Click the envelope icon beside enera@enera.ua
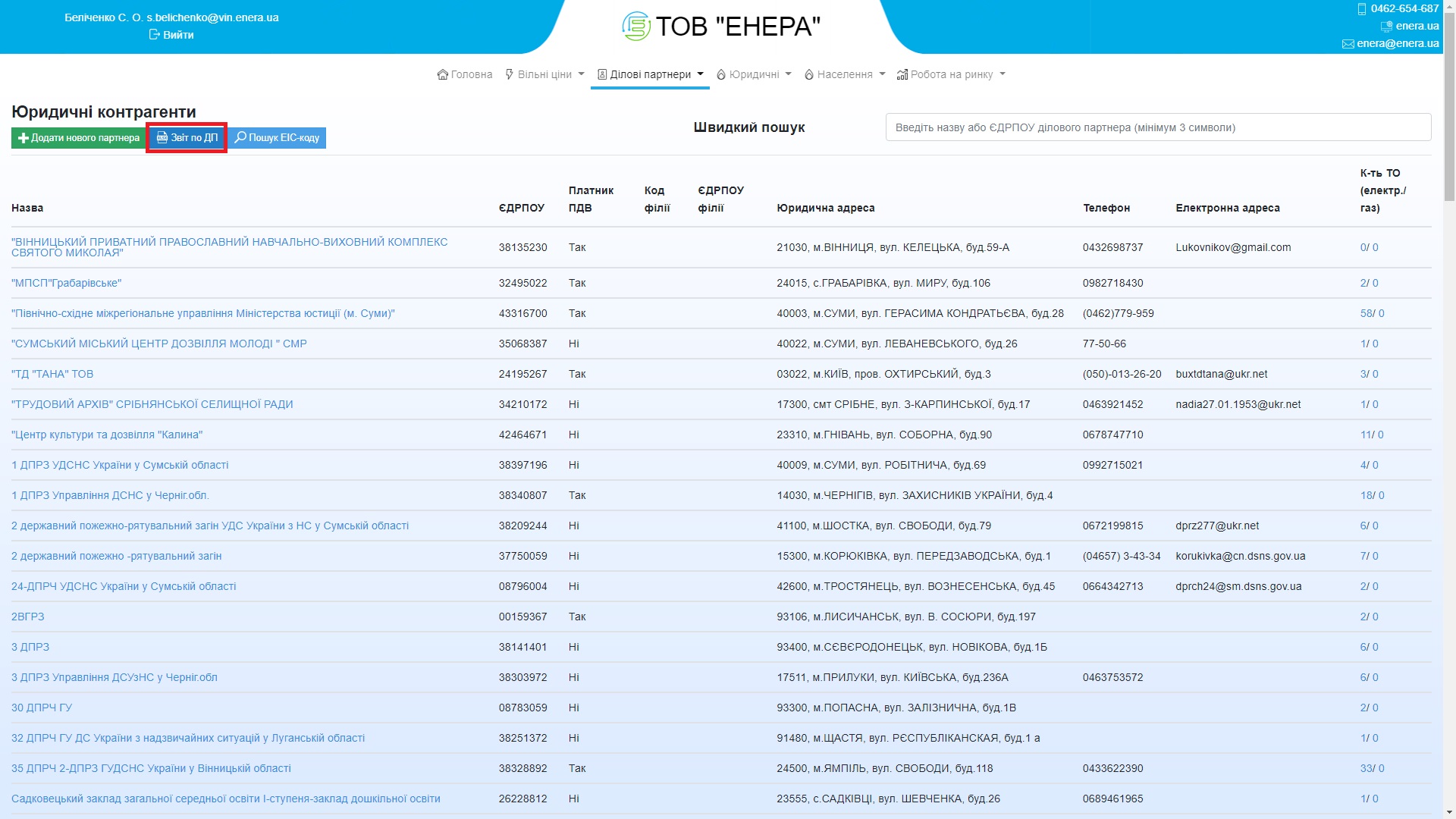The height and width of the screenshot is (819, 1456). (1348, 44)
